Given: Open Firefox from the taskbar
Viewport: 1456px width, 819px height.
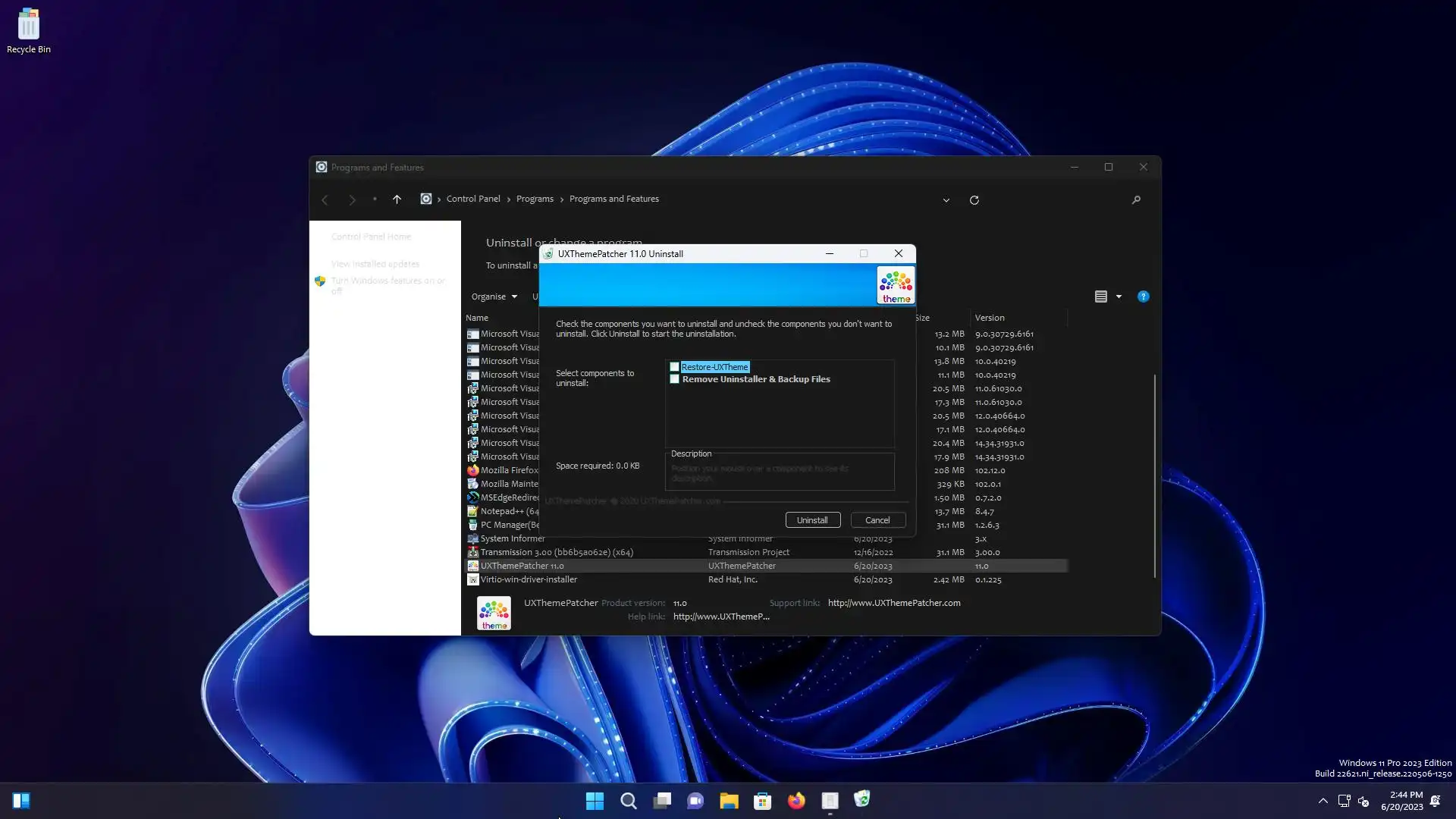Looking at the screenshot, I should click(796, 801).
